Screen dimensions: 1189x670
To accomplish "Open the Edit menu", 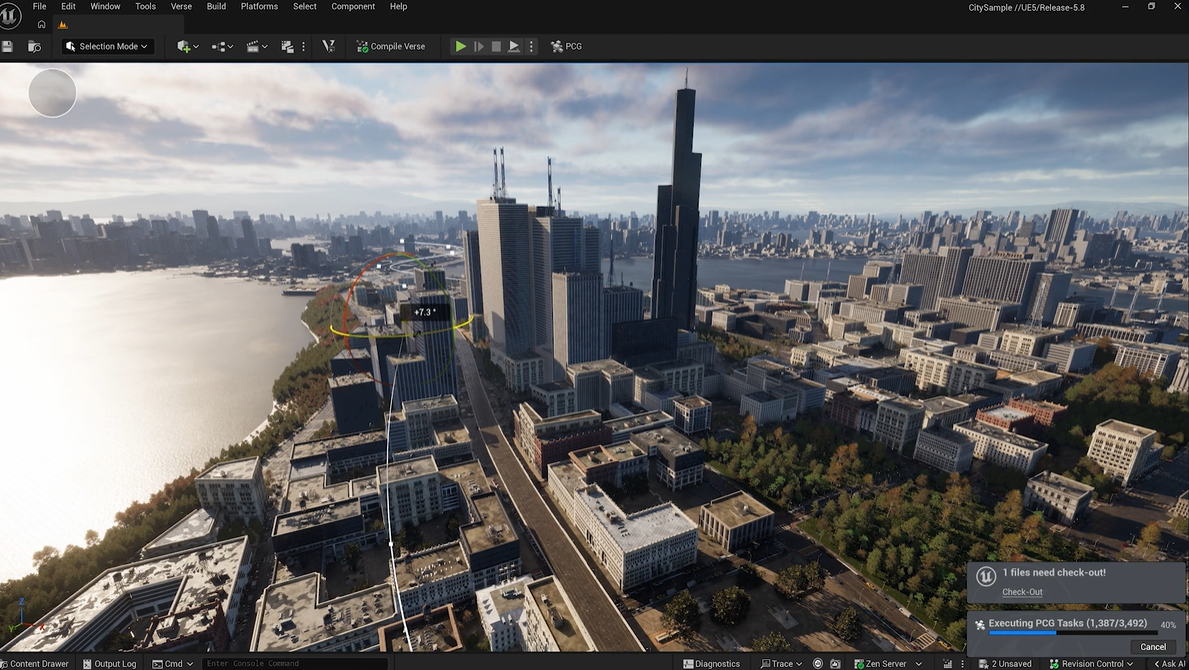I will [68, 6].
